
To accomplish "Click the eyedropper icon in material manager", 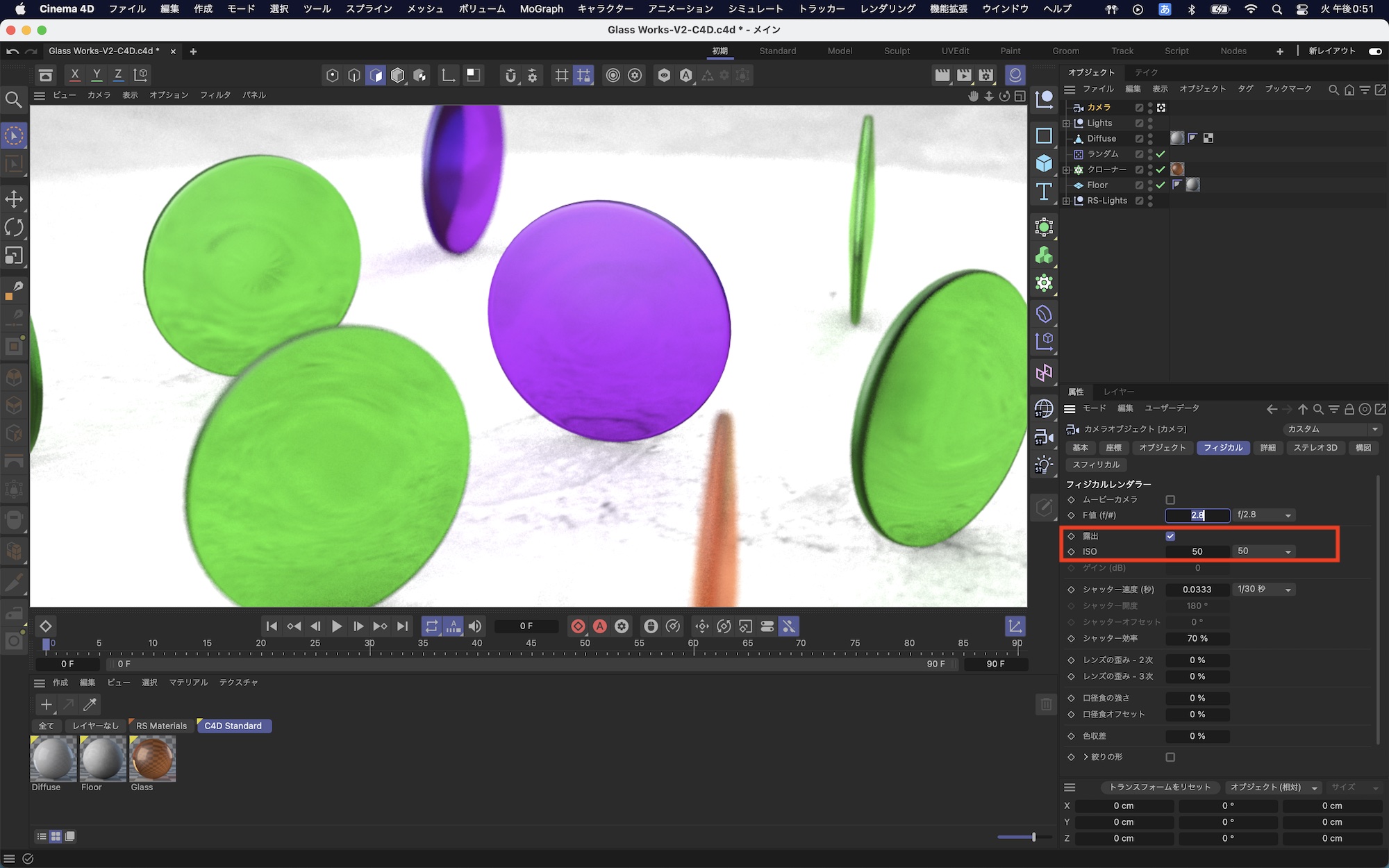I will click(x=90, y=705).
